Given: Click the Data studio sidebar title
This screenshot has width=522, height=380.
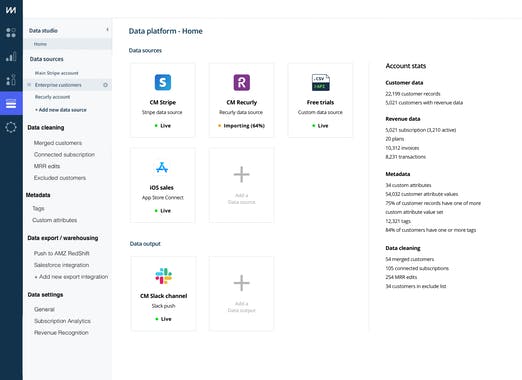Looking at the screenshot, I should click(43, 31).
